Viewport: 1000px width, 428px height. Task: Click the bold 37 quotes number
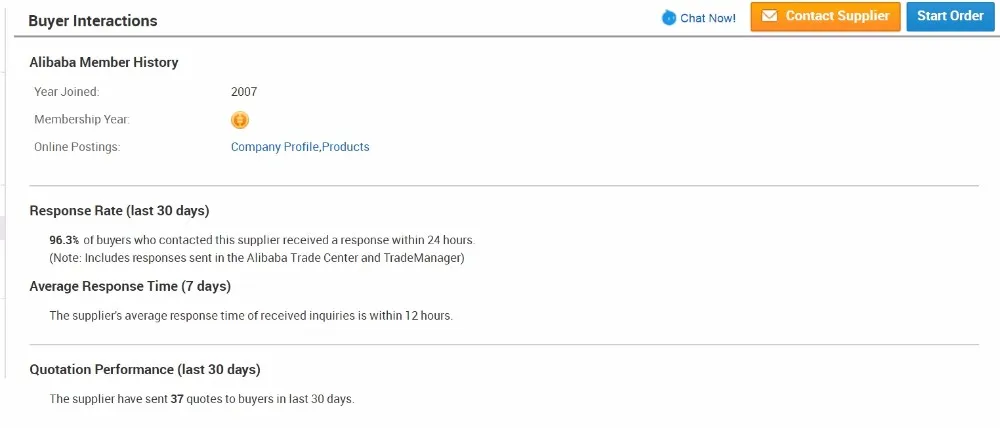tap(177, 399)
